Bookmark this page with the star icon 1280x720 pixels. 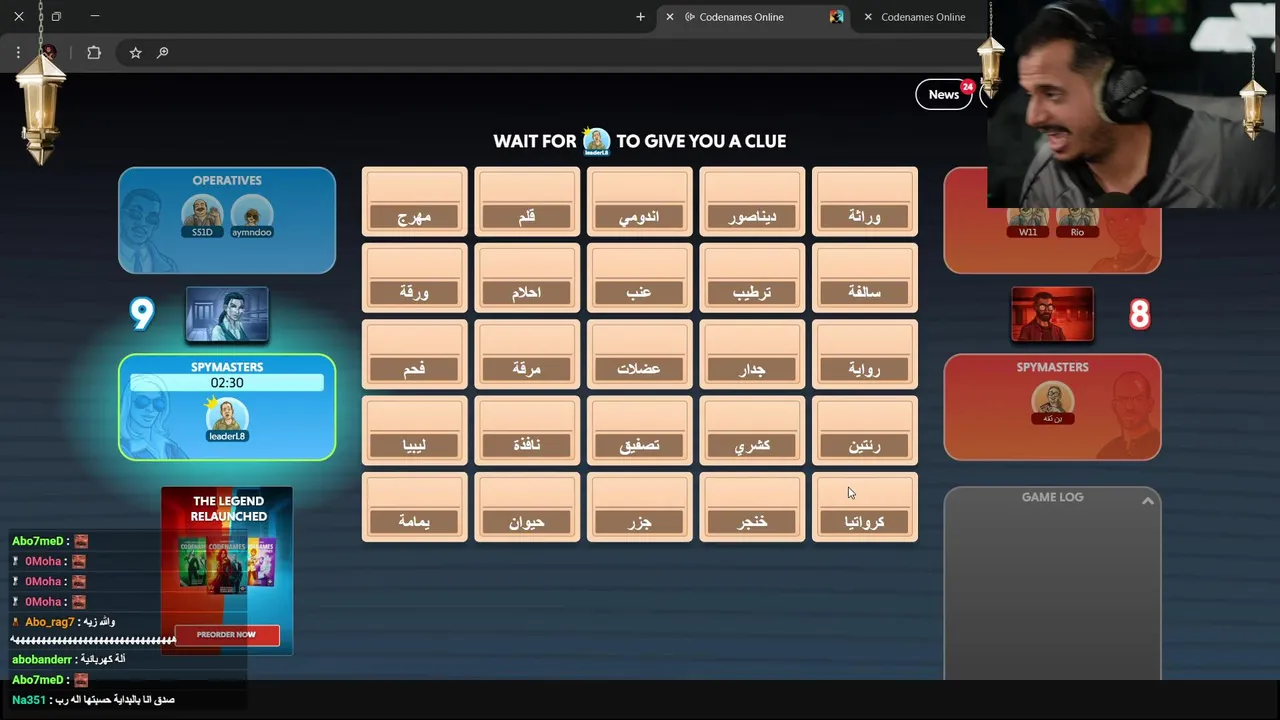[135, 53]
